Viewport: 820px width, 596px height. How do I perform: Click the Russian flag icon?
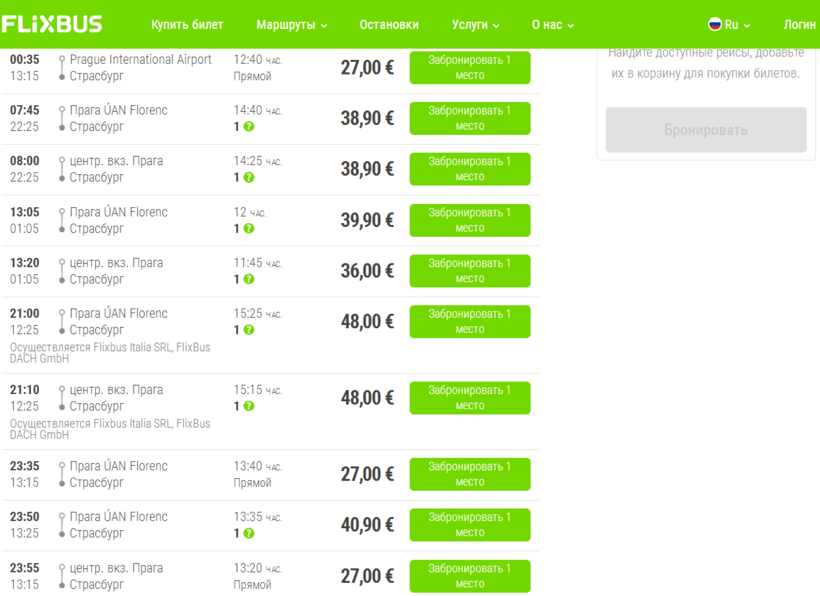click(715, 24)
